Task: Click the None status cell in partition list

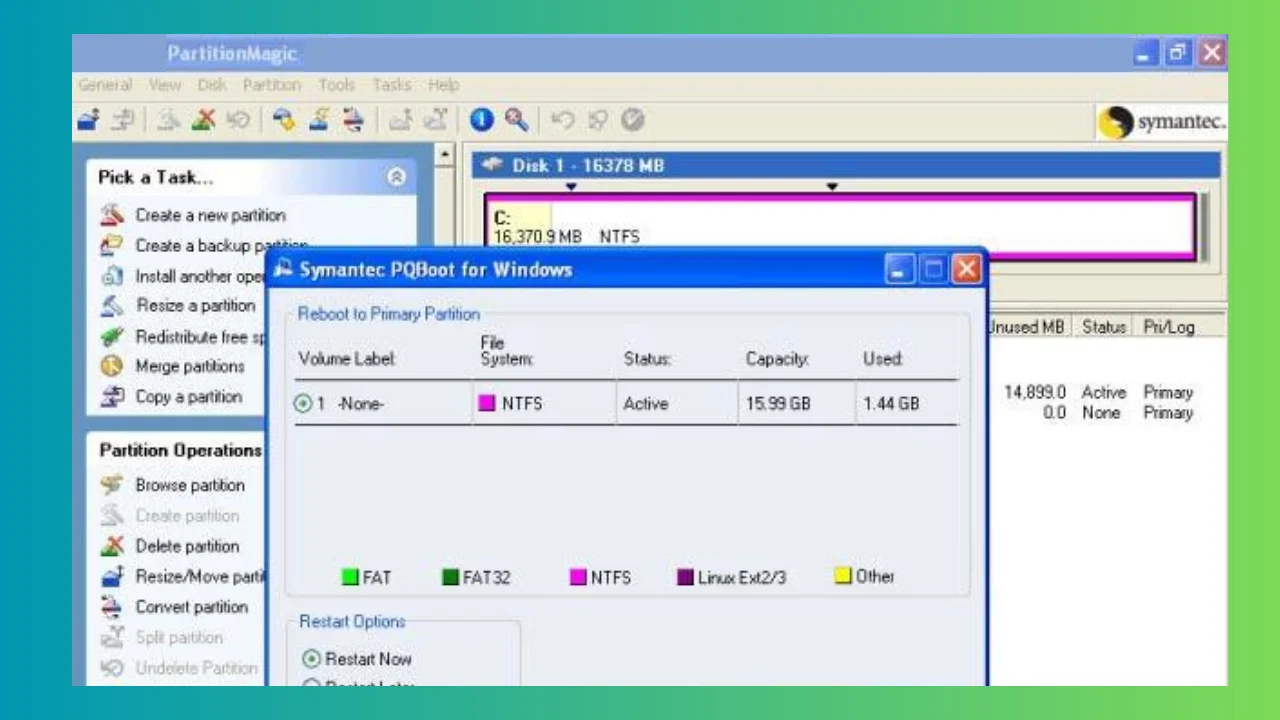Action: [1101, 412]
